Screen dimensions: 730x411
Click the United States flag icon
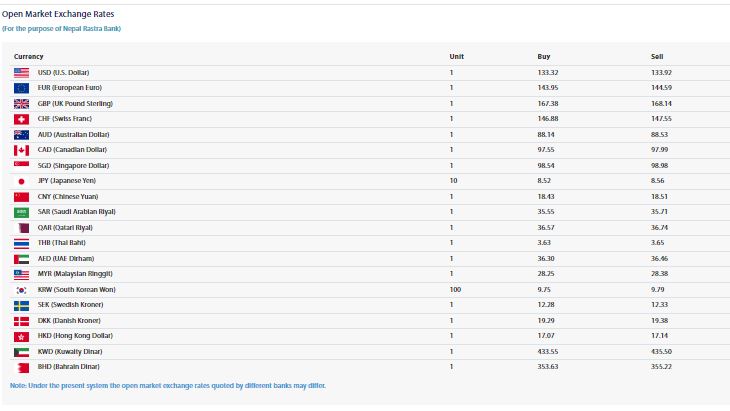point(21,73)
